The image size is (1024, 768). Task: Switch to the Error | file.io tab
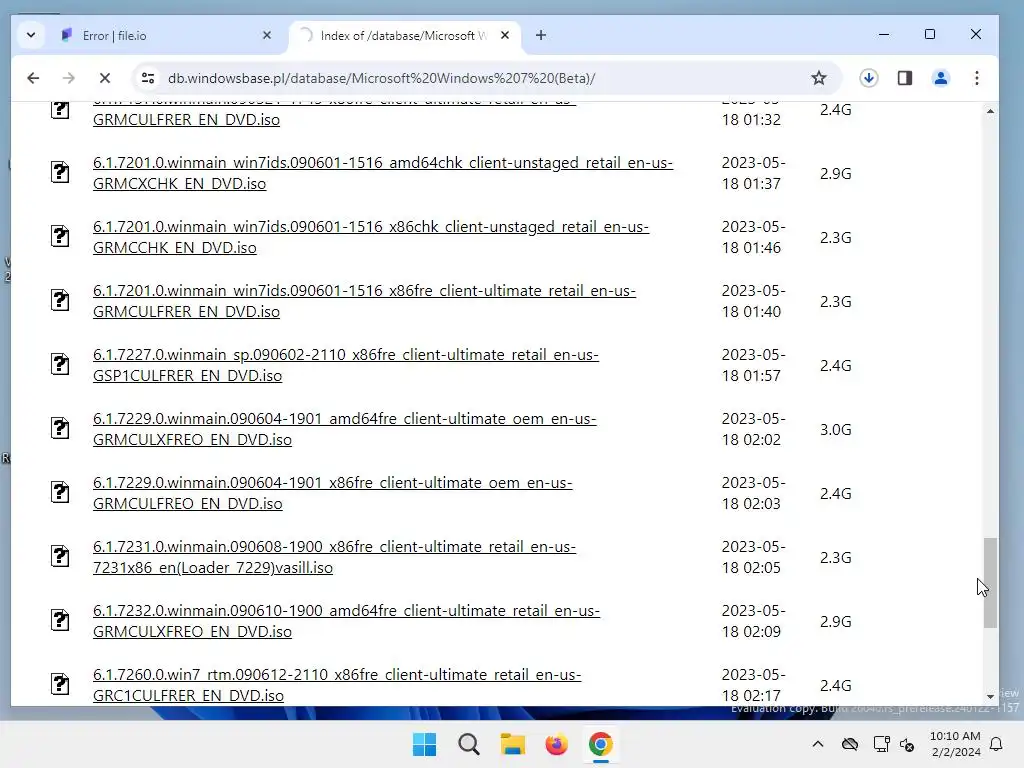click(x=165, y=35)
